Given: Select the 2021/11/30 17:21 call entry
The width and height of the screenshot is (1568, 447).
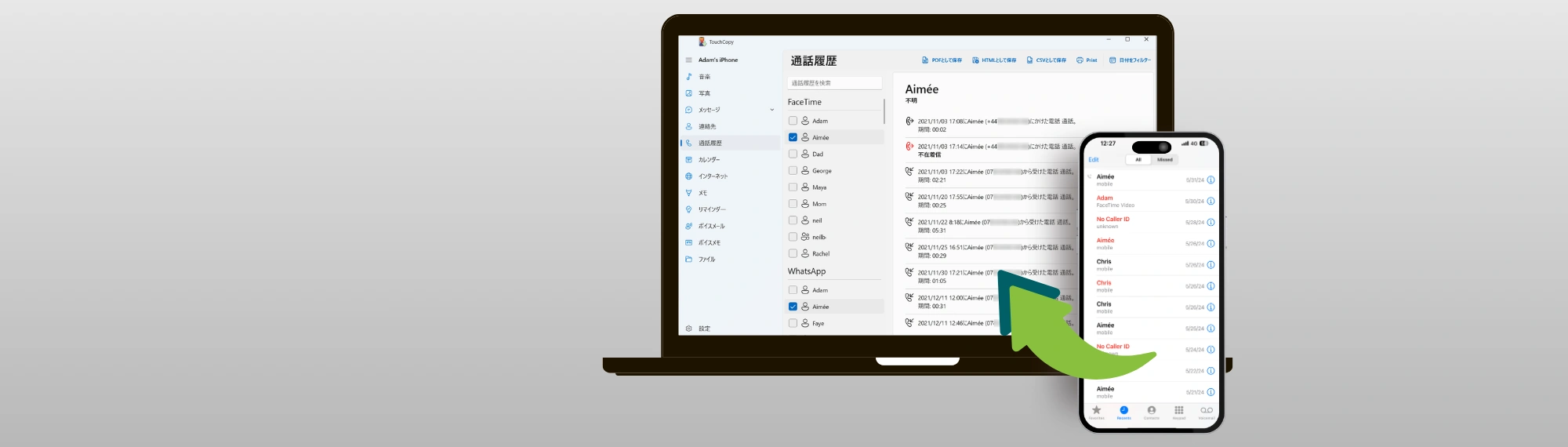Looking at the screenshot, I should (989, 276).
